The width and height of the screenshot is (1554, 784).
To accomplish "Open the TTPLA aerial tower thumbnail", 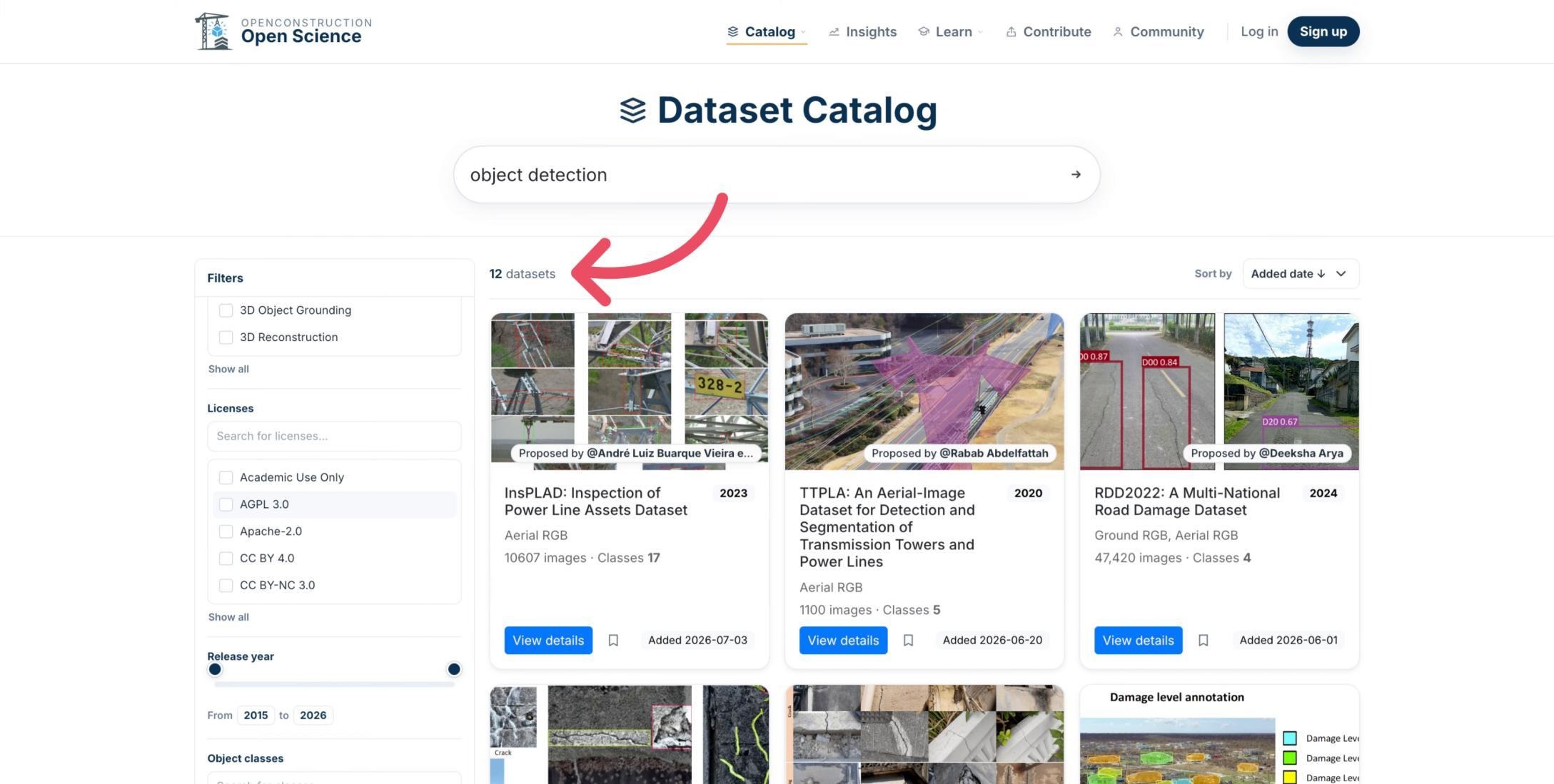I will pos(924,392).
